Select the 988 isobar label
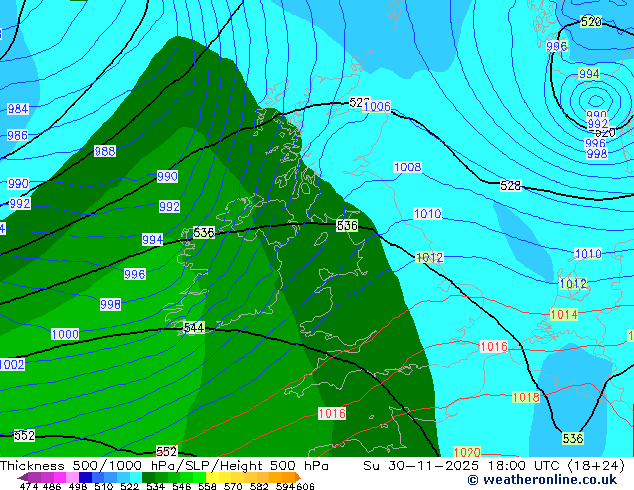634x490 pixels. 105,151
